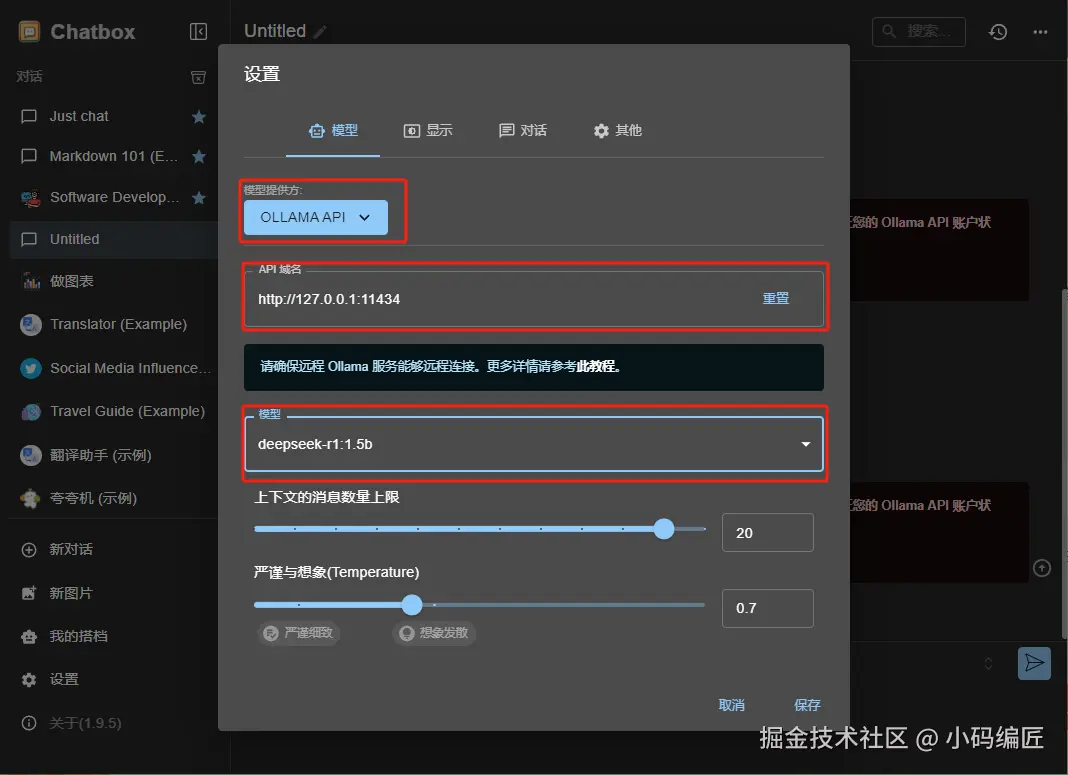Click the scroll-to-top circle arrow icon
This screenshot has height=775, width=1068.
[x=1041, y=568]
